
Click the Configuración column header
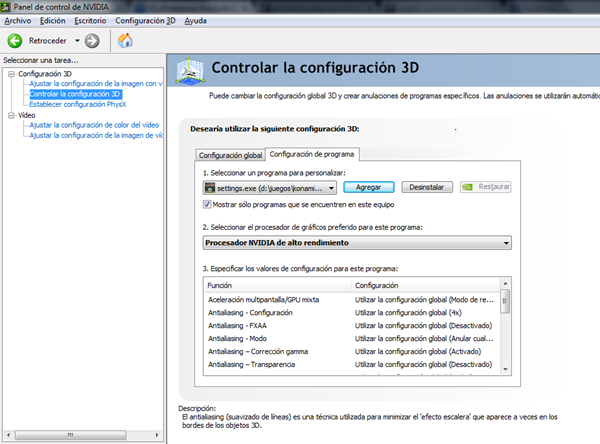point(426,286)
